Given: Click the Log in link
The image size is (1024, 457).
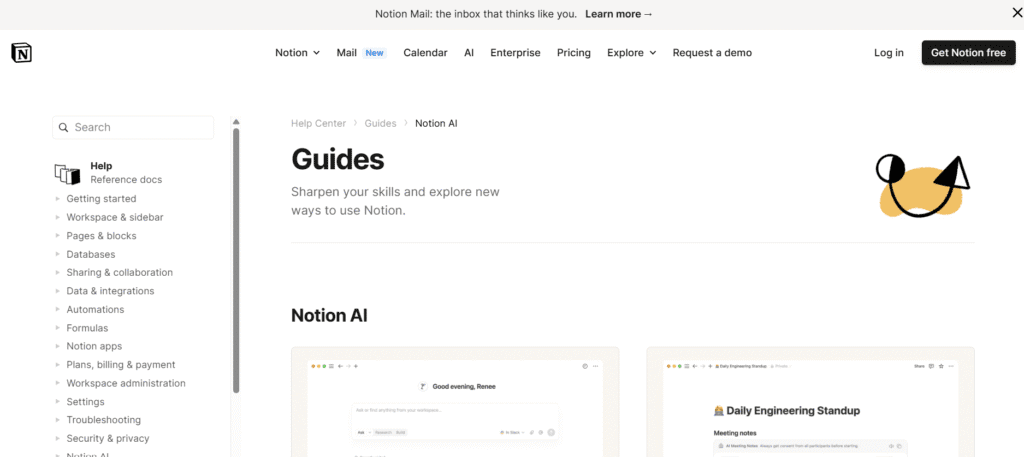Looking at the screenshot, I should 889,53.
